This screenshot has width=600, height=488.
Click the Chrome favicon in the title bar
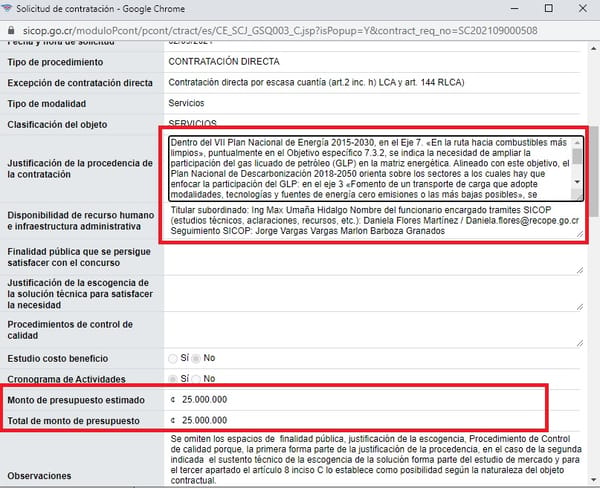point(7,8)
